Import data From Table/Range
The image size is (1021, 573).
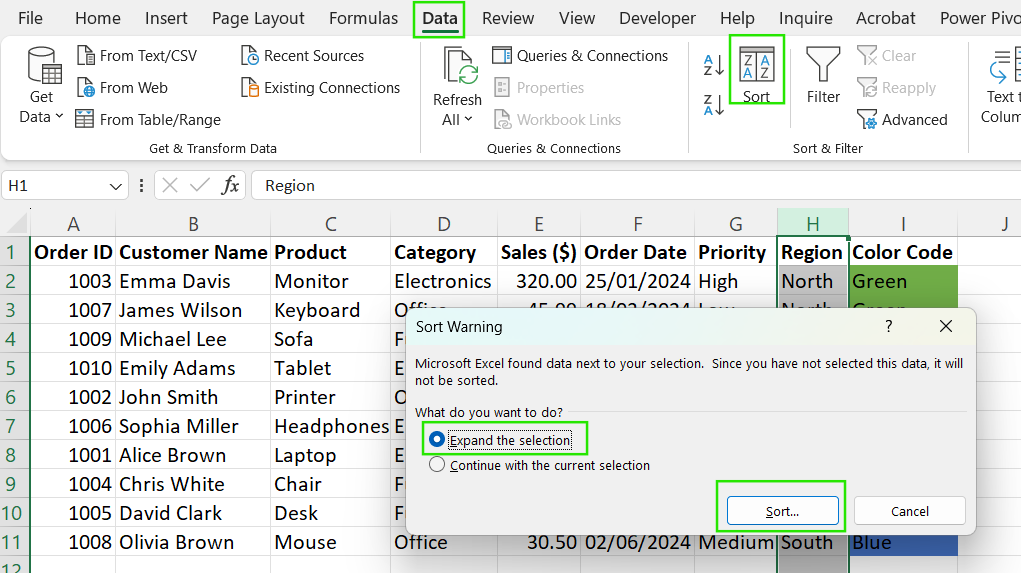coord(148,120)
